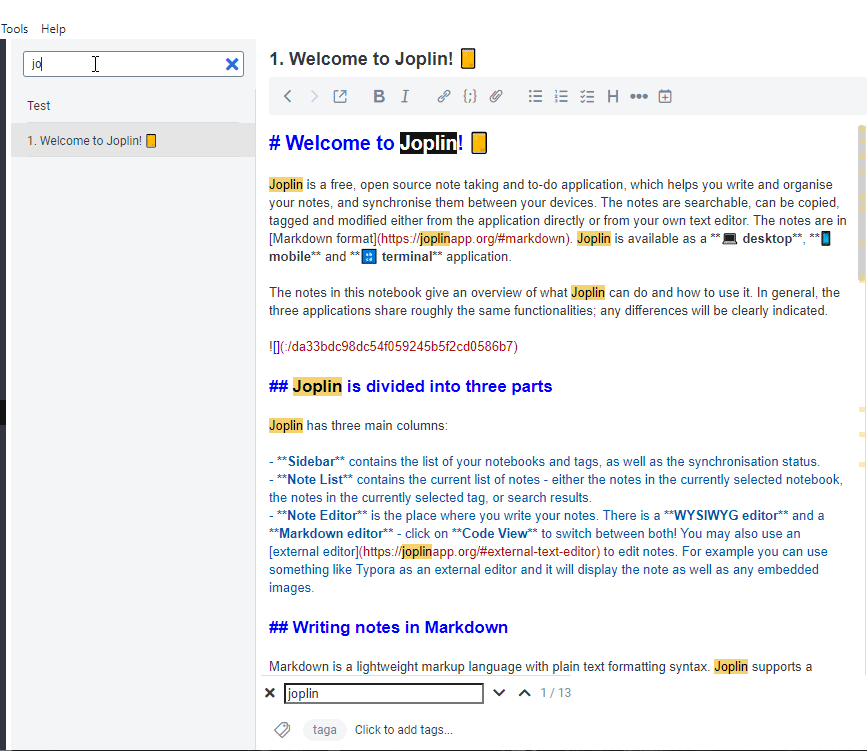The width and height of the screenshot is (867, 751).
Task: Open the Help menu
Action: 53,29
